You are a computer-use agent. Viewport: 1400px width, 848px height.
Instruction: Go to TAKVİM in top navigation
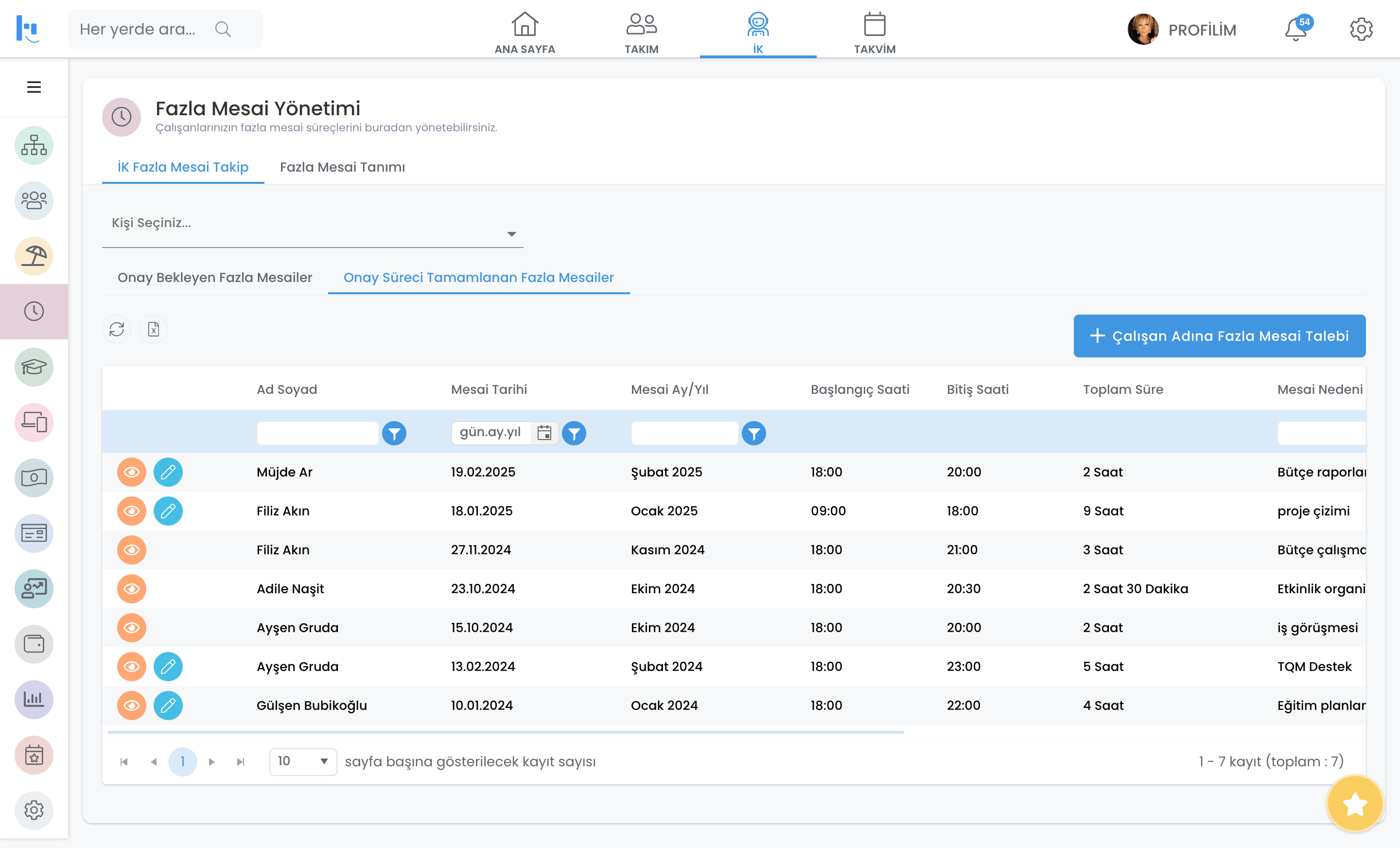coord(875,33)
